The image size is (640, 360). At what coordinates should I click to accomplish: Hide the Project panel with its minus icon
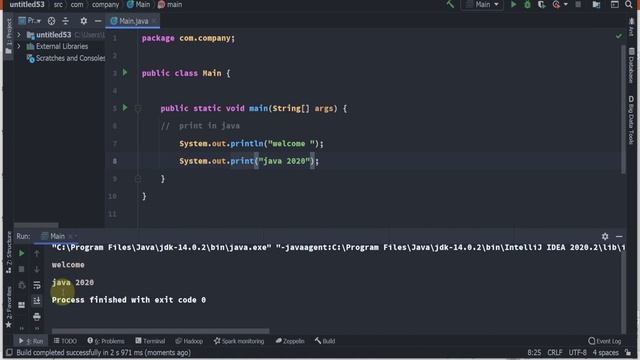coord(98,21)
